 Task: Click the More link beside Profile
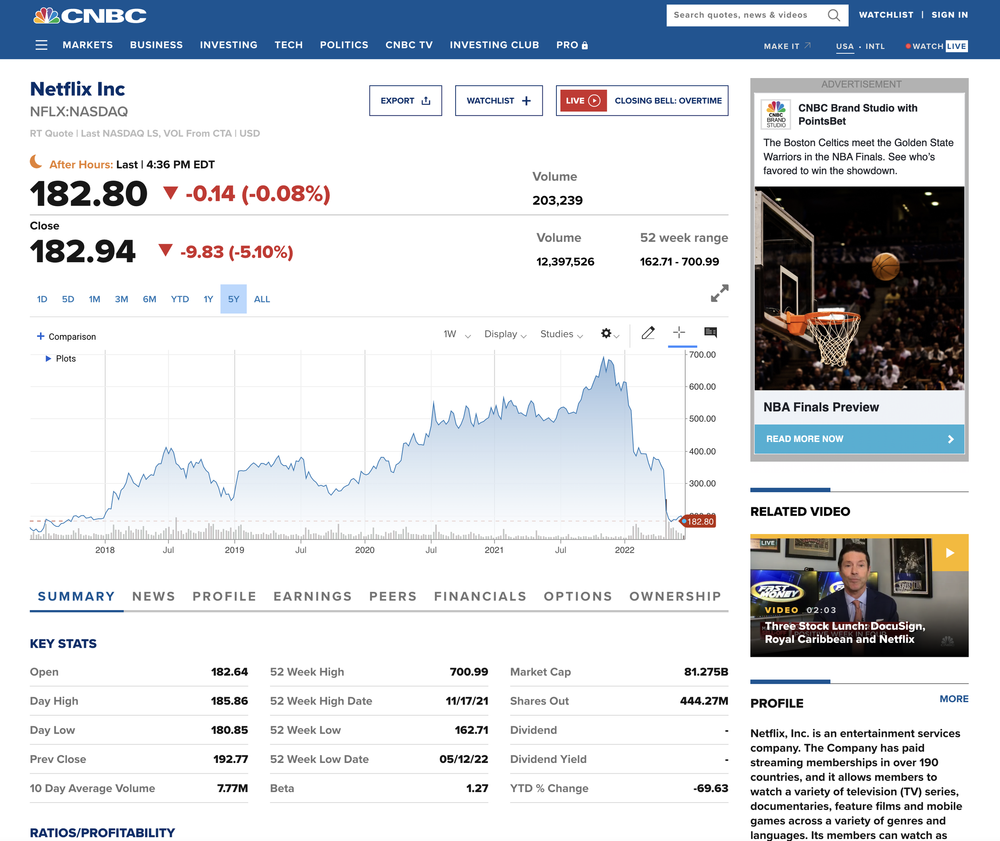(953, 699)
